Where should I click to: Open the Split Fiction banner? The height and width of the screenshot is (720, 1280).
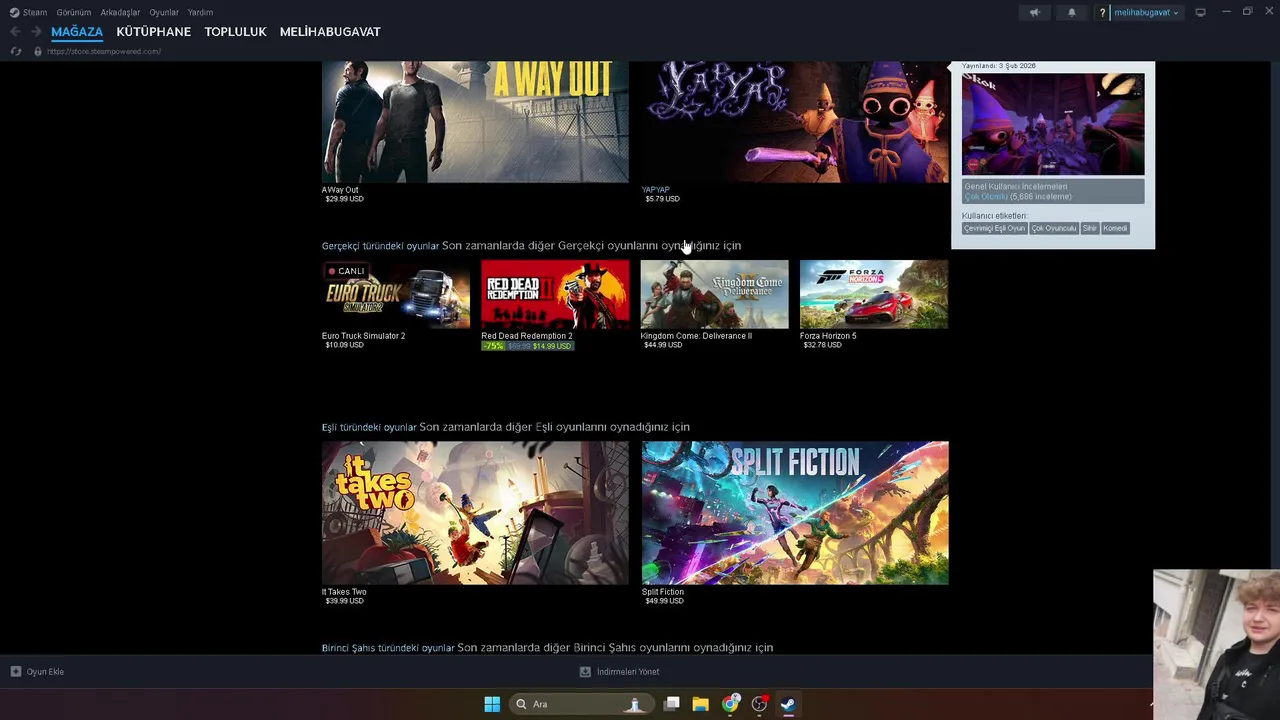(x=795, y=513)
